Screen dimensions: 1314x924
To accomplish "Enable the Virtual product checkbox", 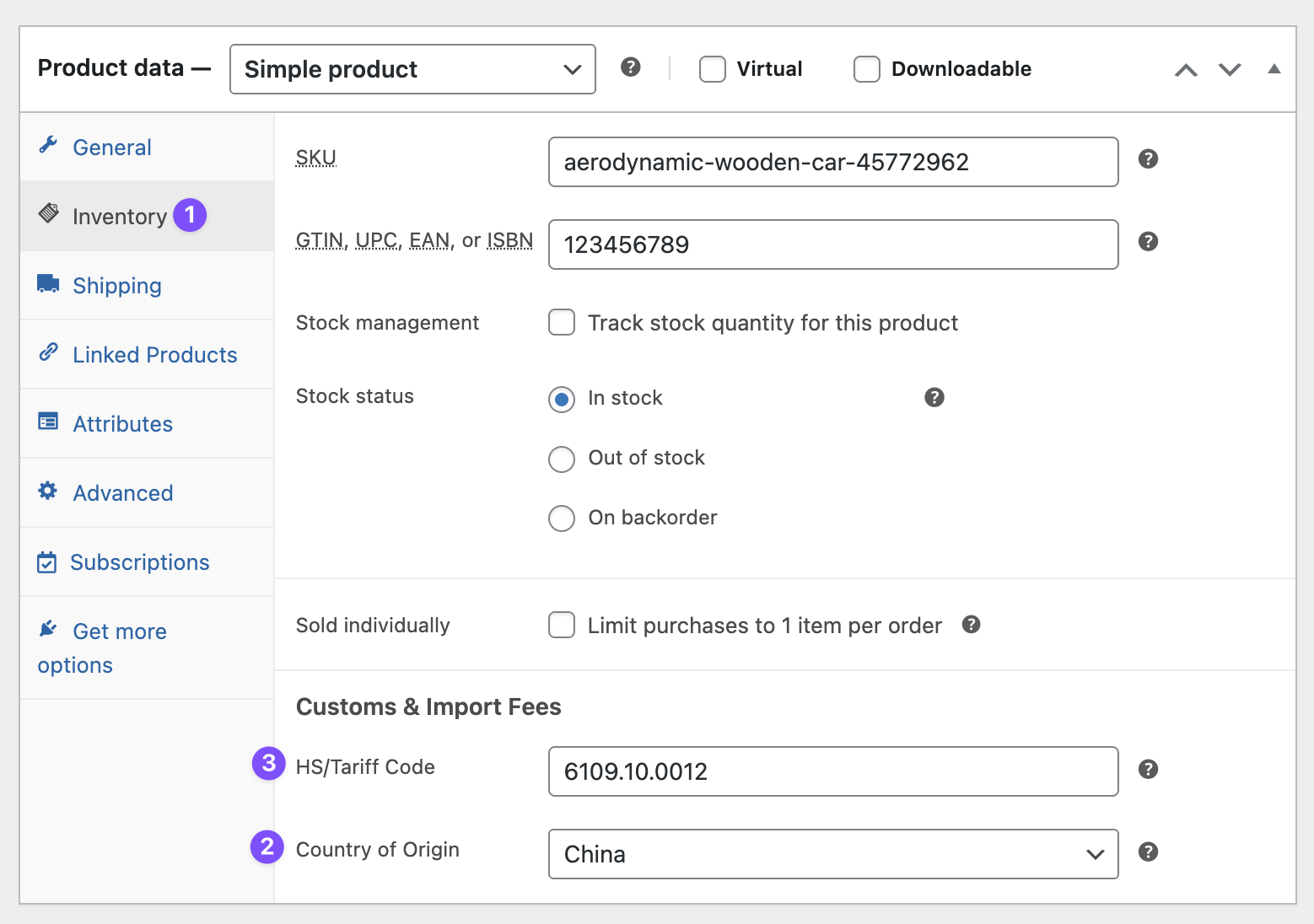I will (713, 69).
